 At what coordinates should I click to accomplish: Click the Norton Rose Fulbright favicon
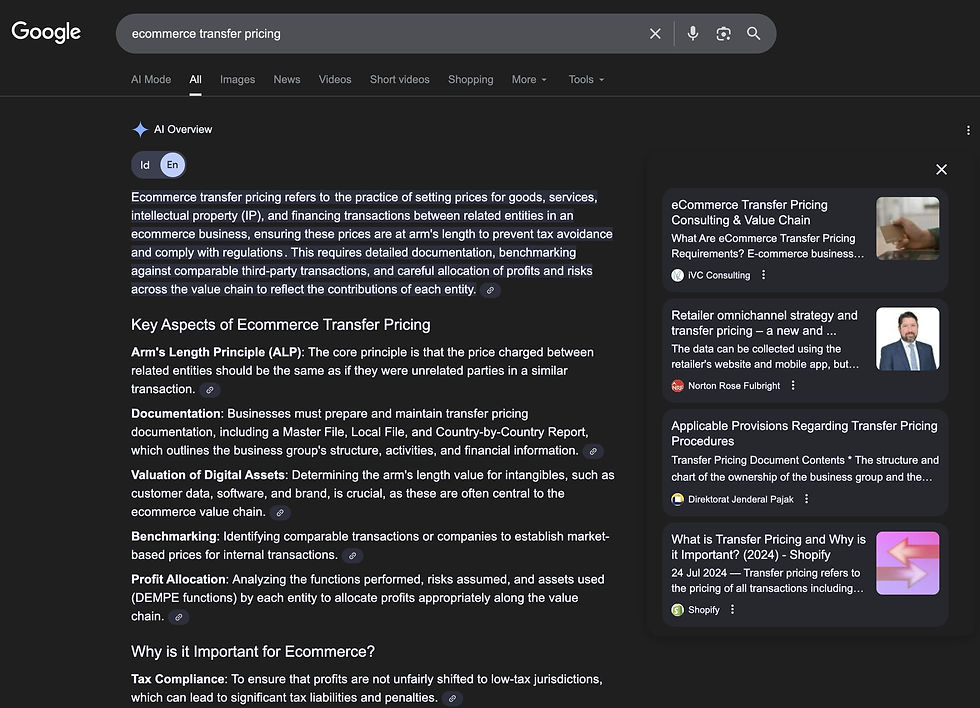pyautogui.click(x=678, y=385)
